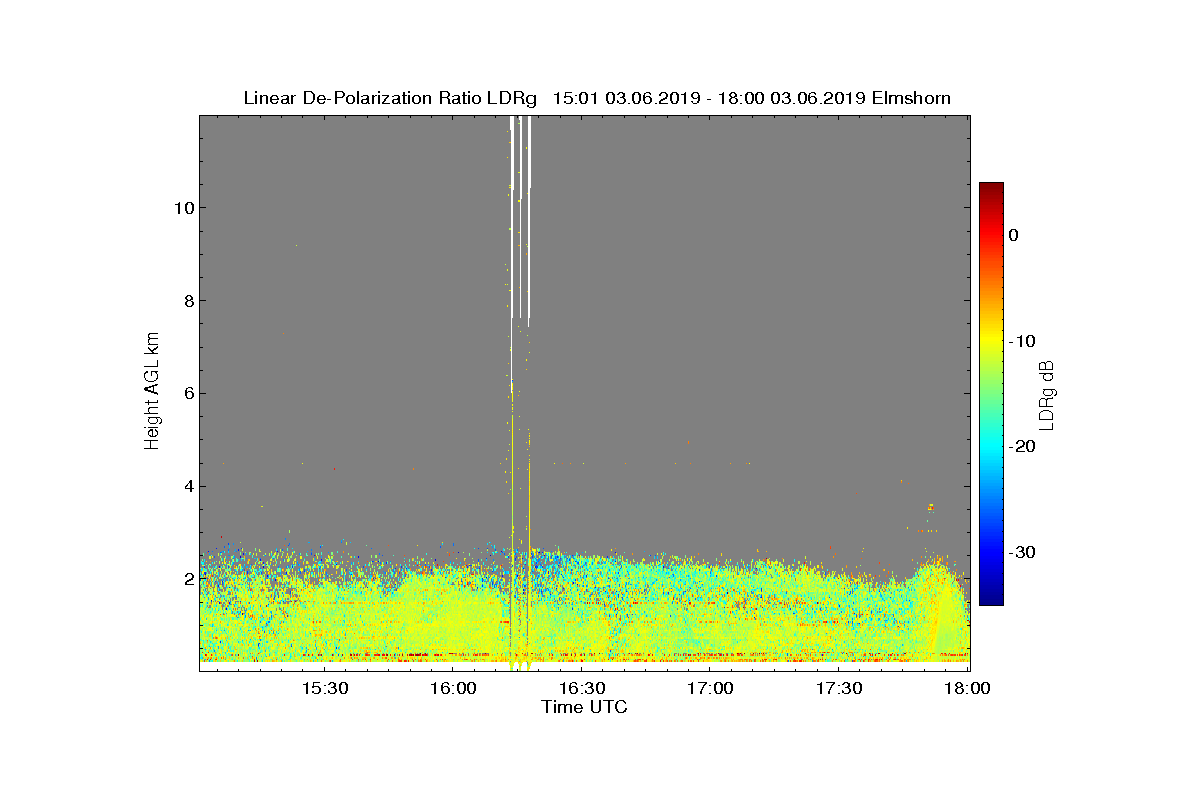Select the 16:00 time tick label
The height and width of the screenshot is (800, 1200).
(x=452, y=689)
